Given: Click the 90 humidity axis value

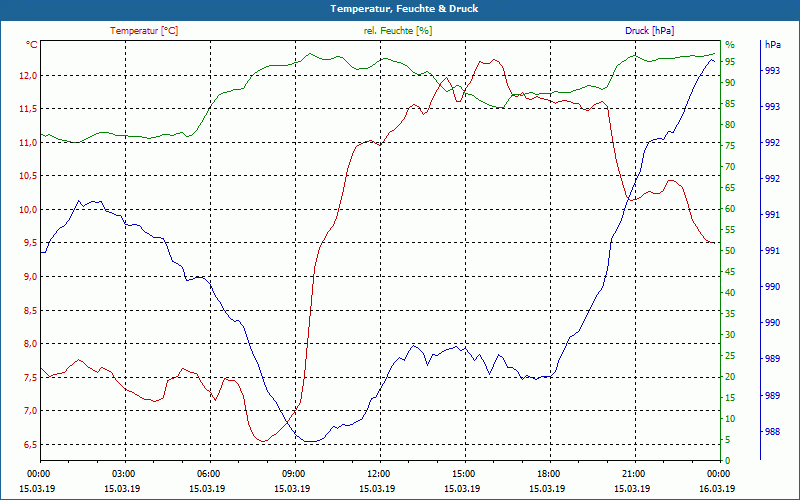Looking at the screenshot, I should [x=730, y=83].
